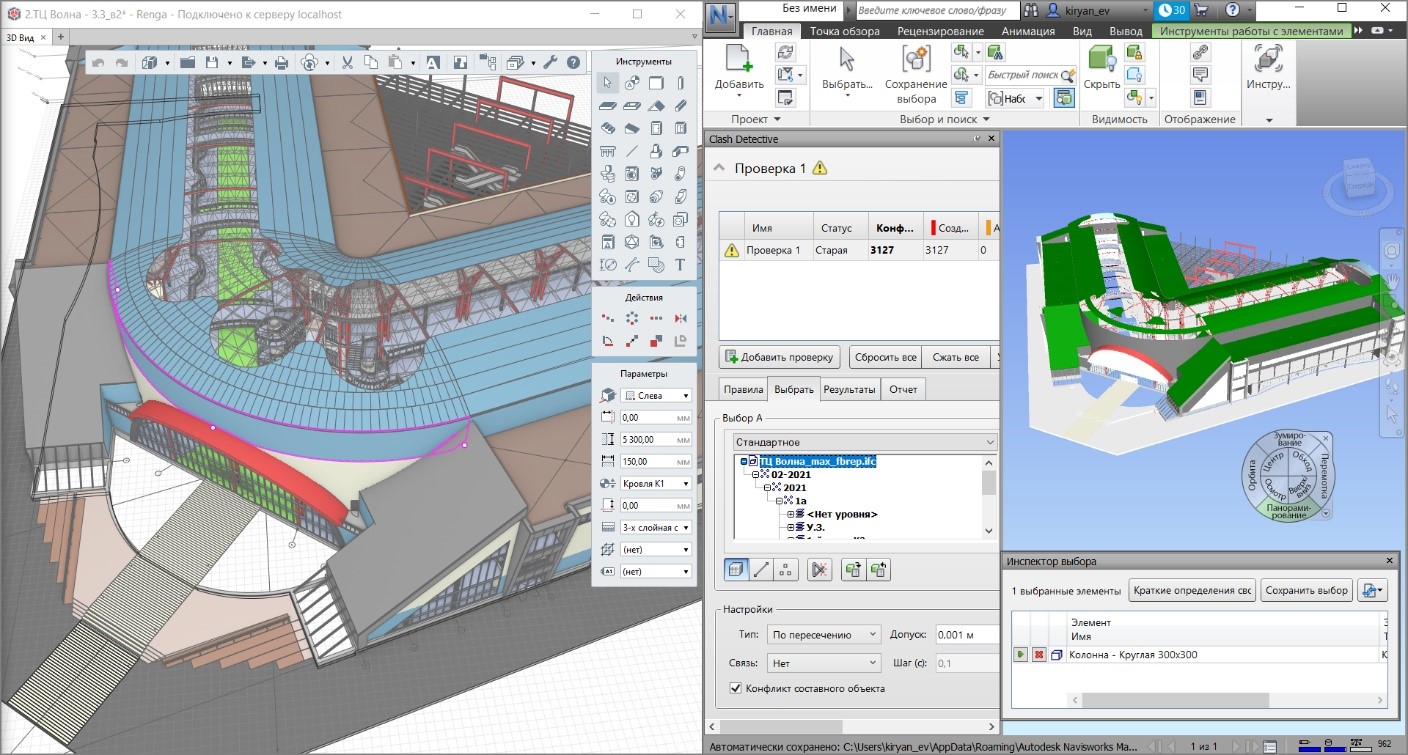
Task: Select the Door tool in Инструменты panel
Action: pos(656,128)
